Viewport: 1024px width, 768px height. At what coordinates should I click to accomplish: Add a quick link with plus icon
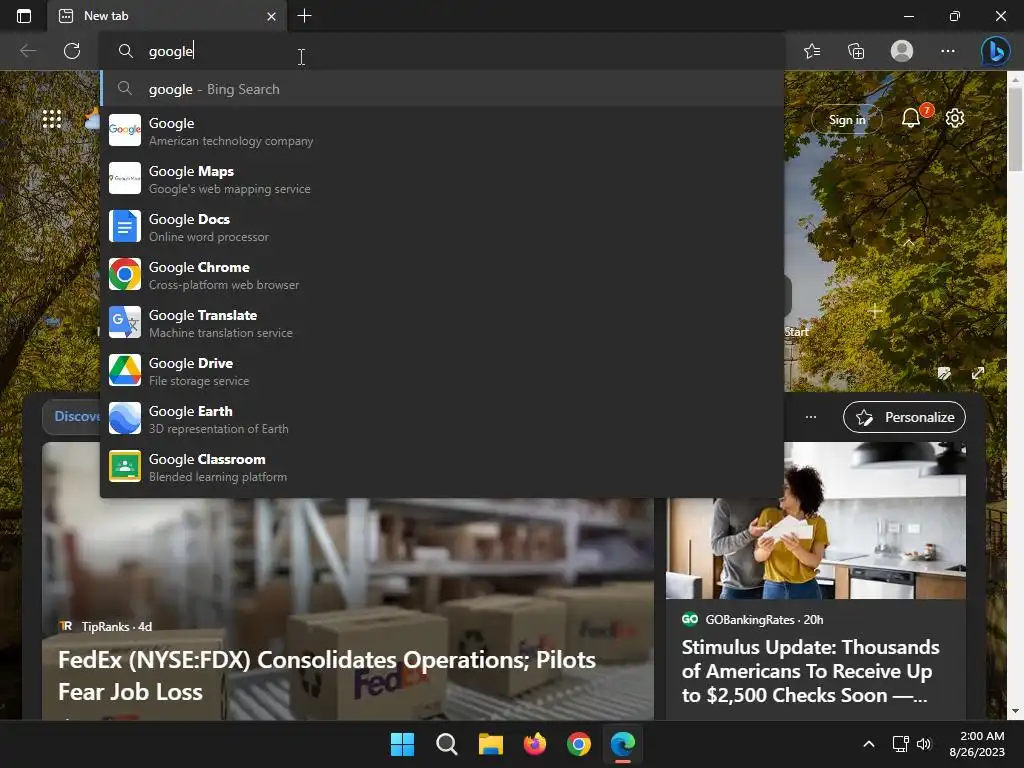click(875, 311)
